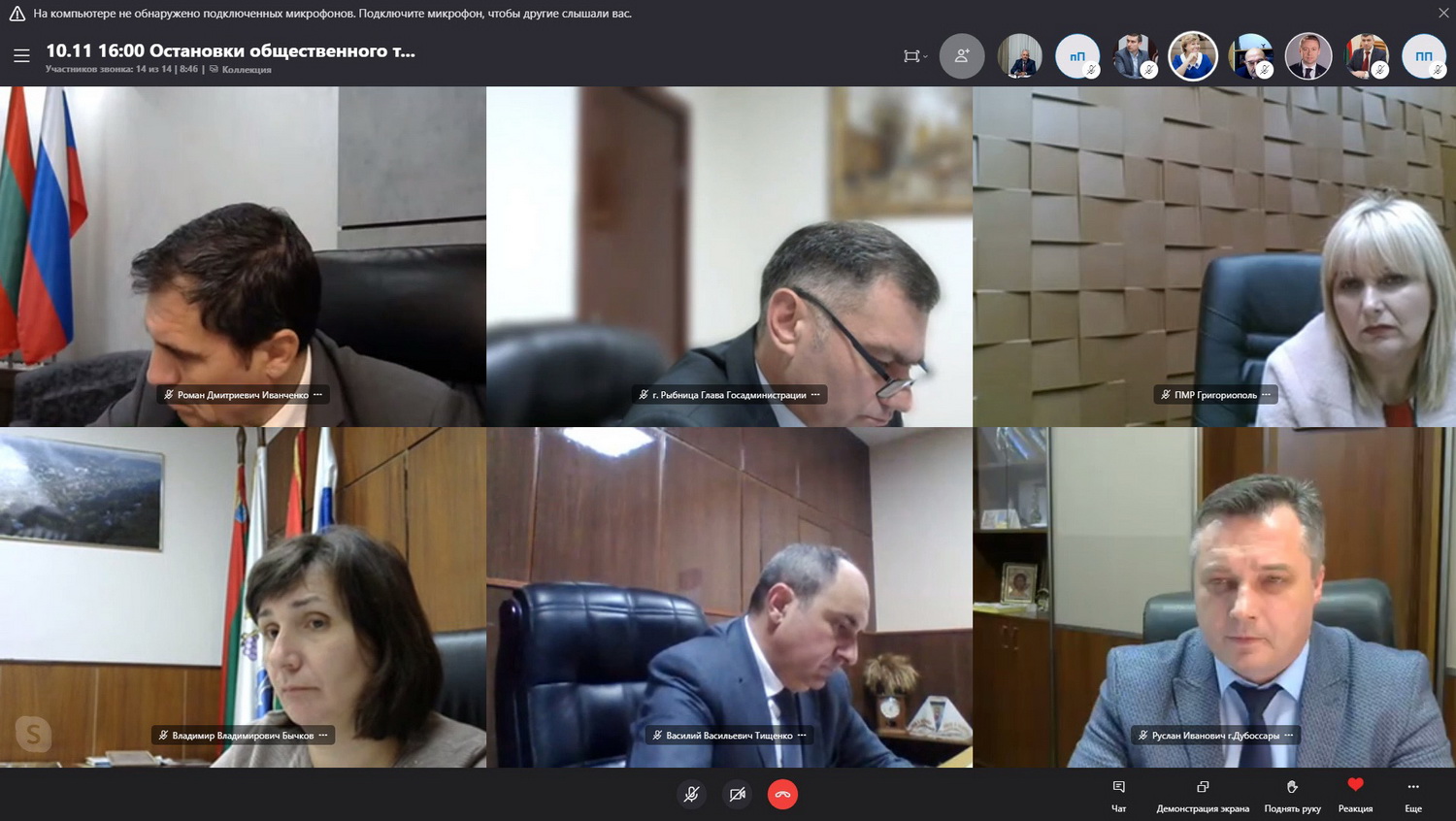Toggle the disabled camera button
This screenshot has height=821, width=1456.
737,795
